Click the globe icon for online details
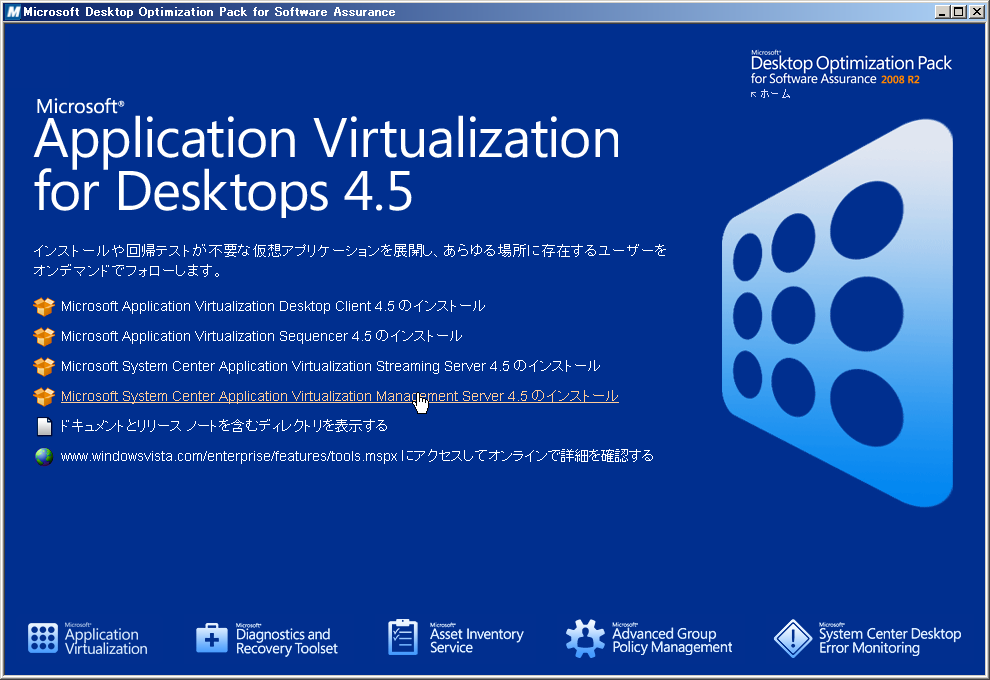This screenshot has height=680, width=990. pos(43,456)
